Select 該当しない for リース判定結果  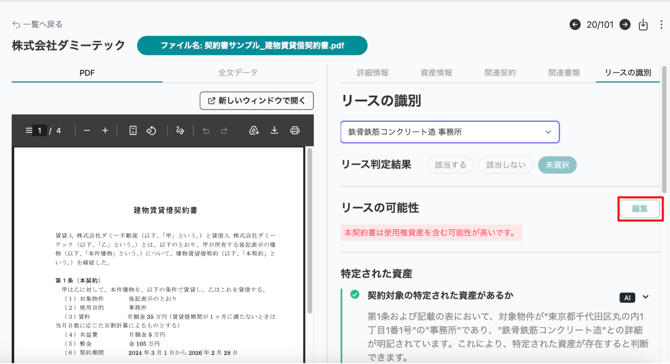506,165
